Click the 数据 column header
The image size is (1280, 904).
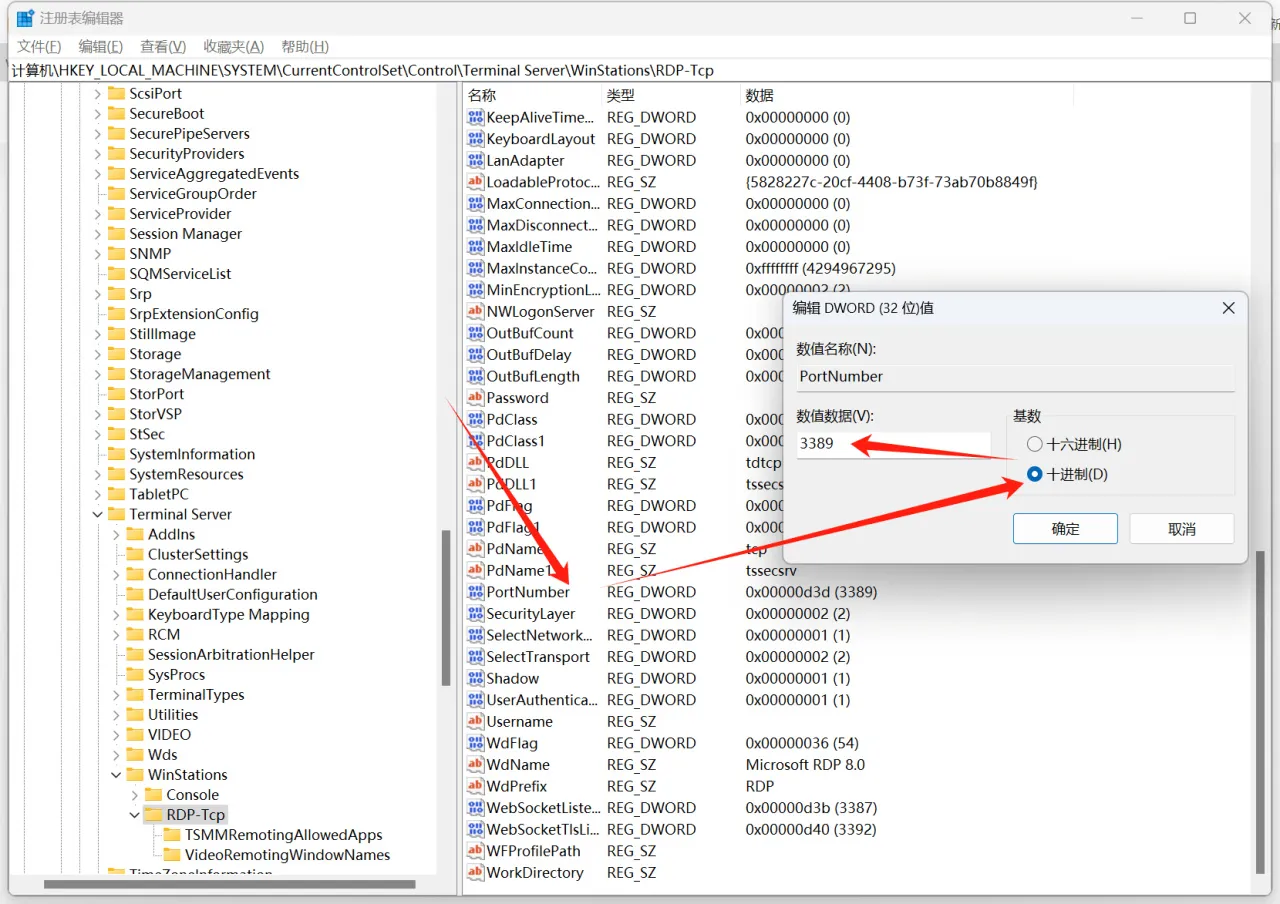(906, 95)
